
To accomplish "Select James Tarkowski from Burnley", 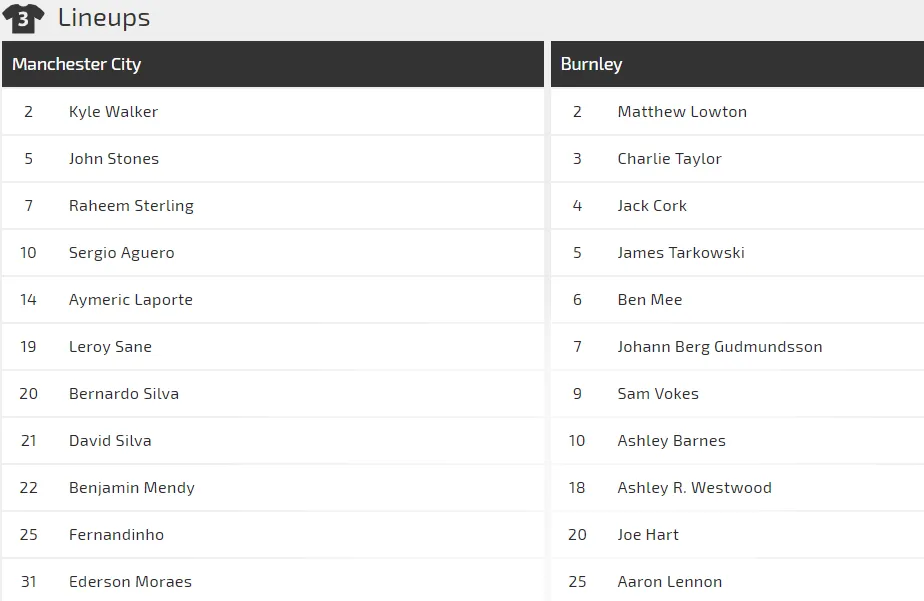I will point(681,253).
